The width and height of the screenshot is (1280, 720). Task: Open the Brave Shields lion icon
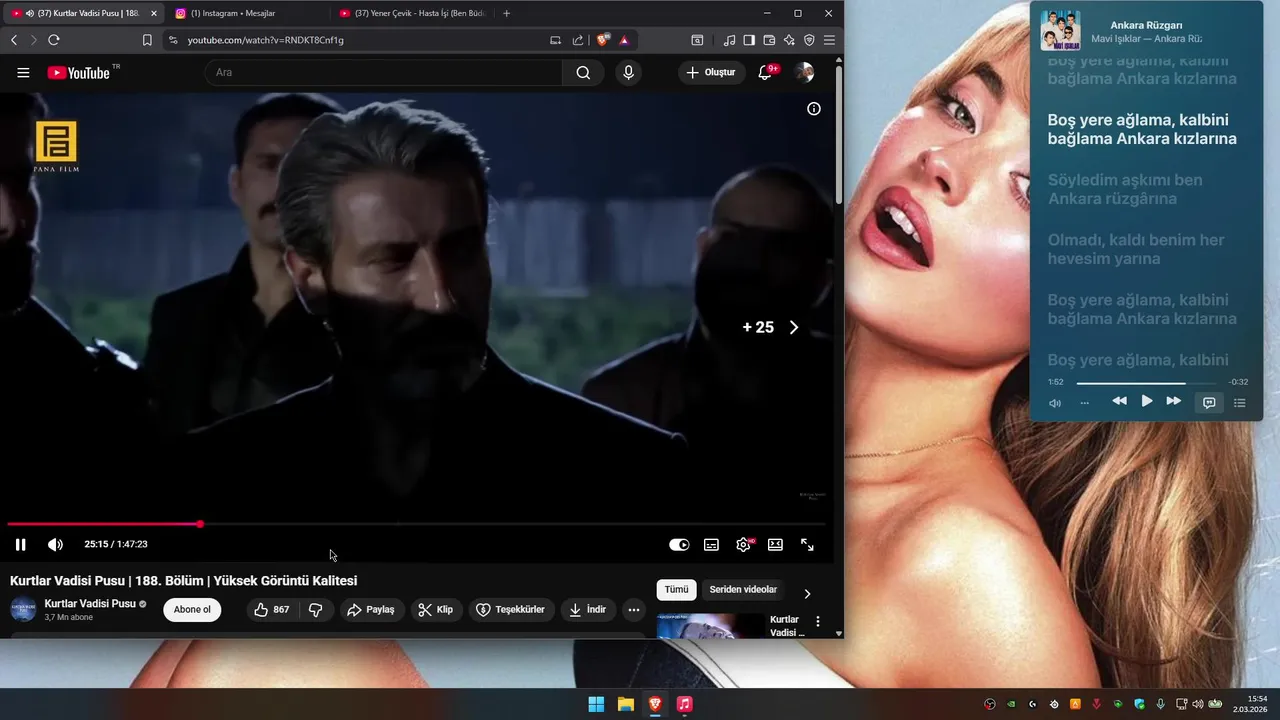pos(603,40)
